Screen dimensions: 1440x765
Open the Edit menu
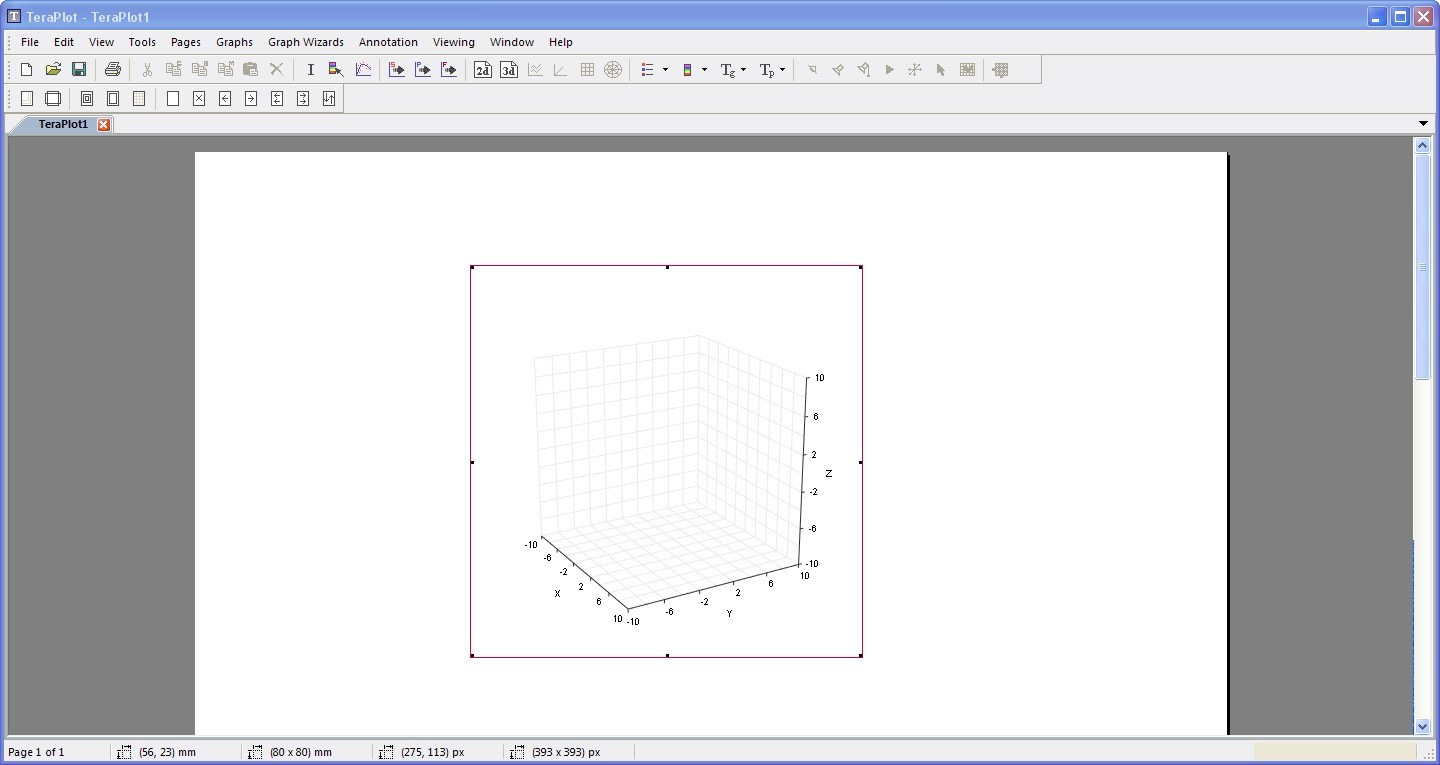(64, 42)
